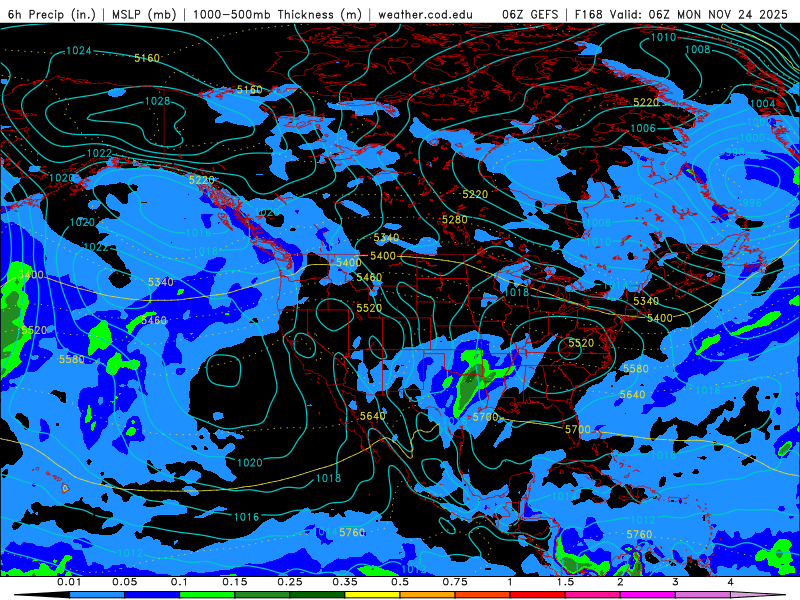Click the 0.75 legend value
The height and width of the screenshot is (600, 800).
455,582
